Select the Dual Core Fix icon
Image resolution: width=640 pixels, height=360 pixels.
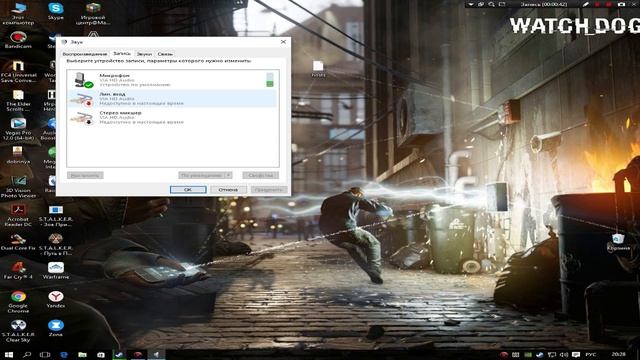[18, 242]
